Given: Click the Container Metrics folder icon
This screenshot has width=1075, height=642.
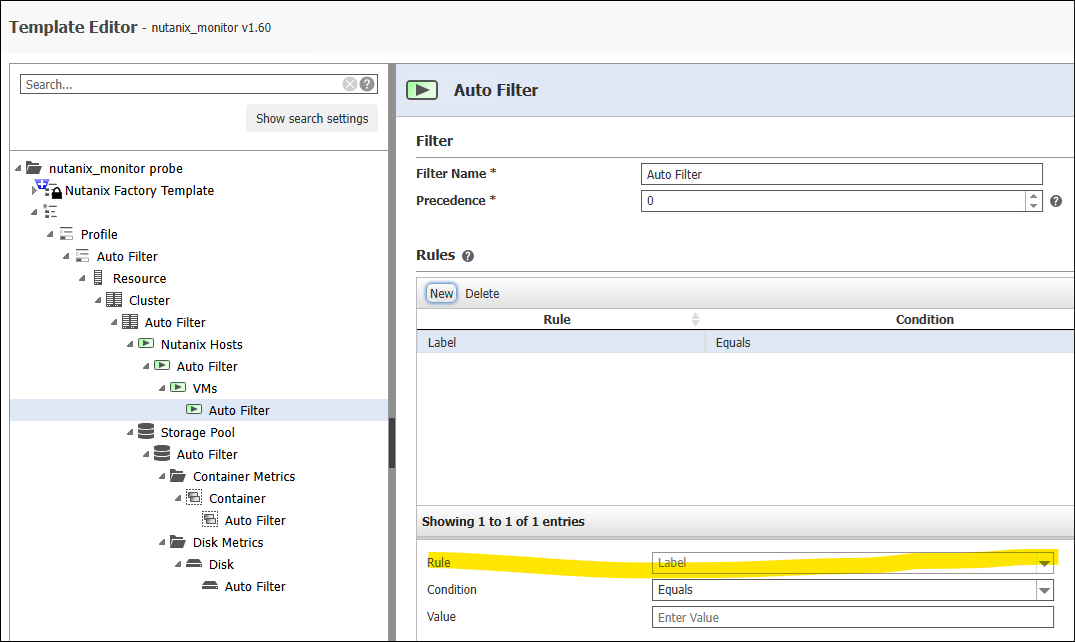Looking at the screenshot, I should tap(178, 475).
